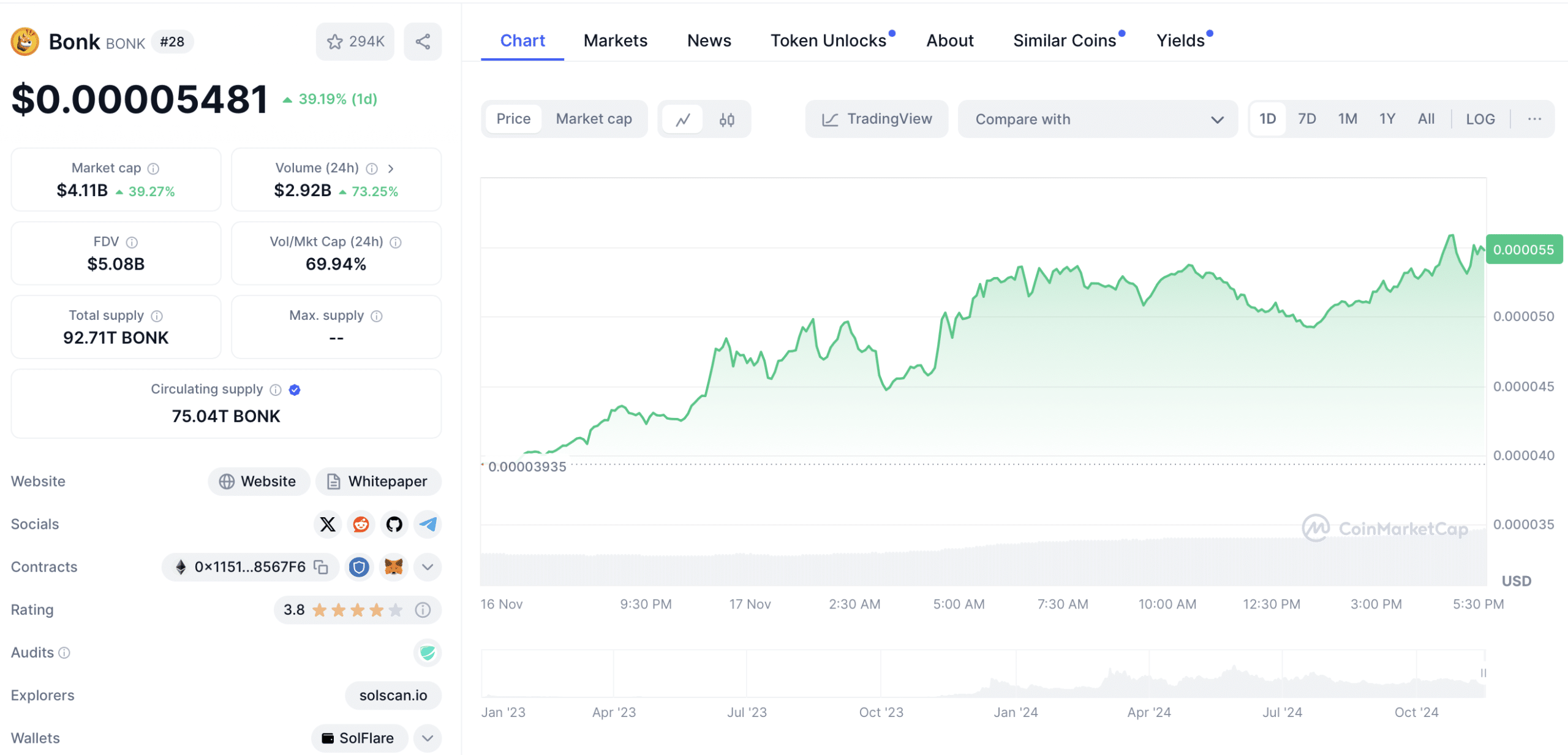Open more chart options ellipsis
The height and width of the screenshot is (755, 1568).
click(1534, 120)
